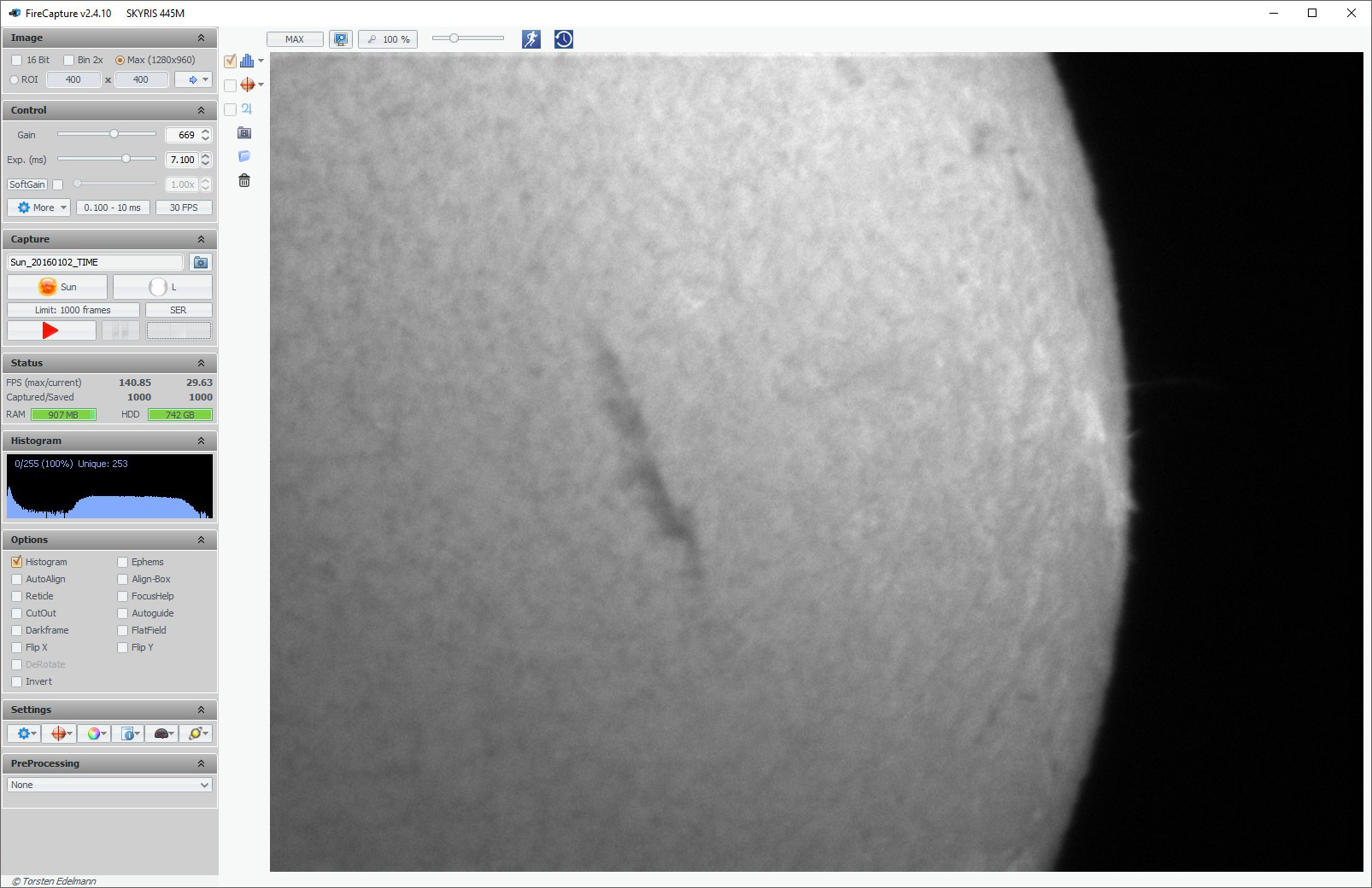Open the histogram icon dropdown arrow
Screen dimensions: 1372x888
261,61
